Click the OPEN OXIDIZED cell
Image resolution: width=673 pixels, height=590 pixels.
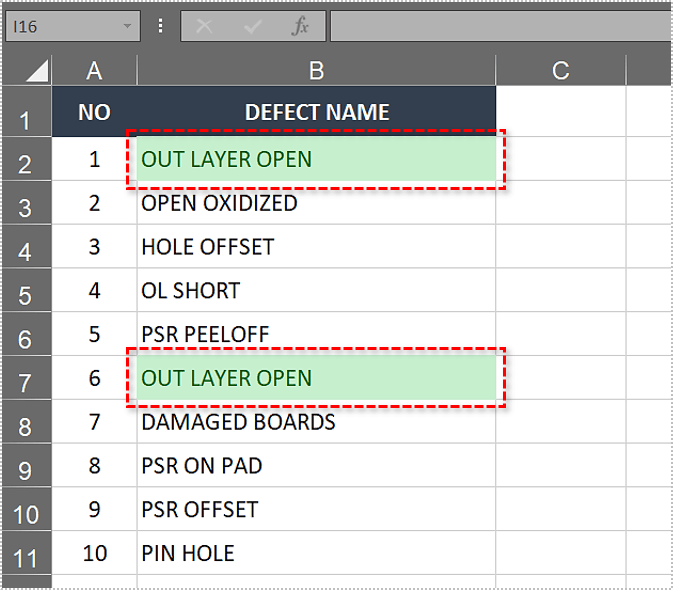(316, 203)
